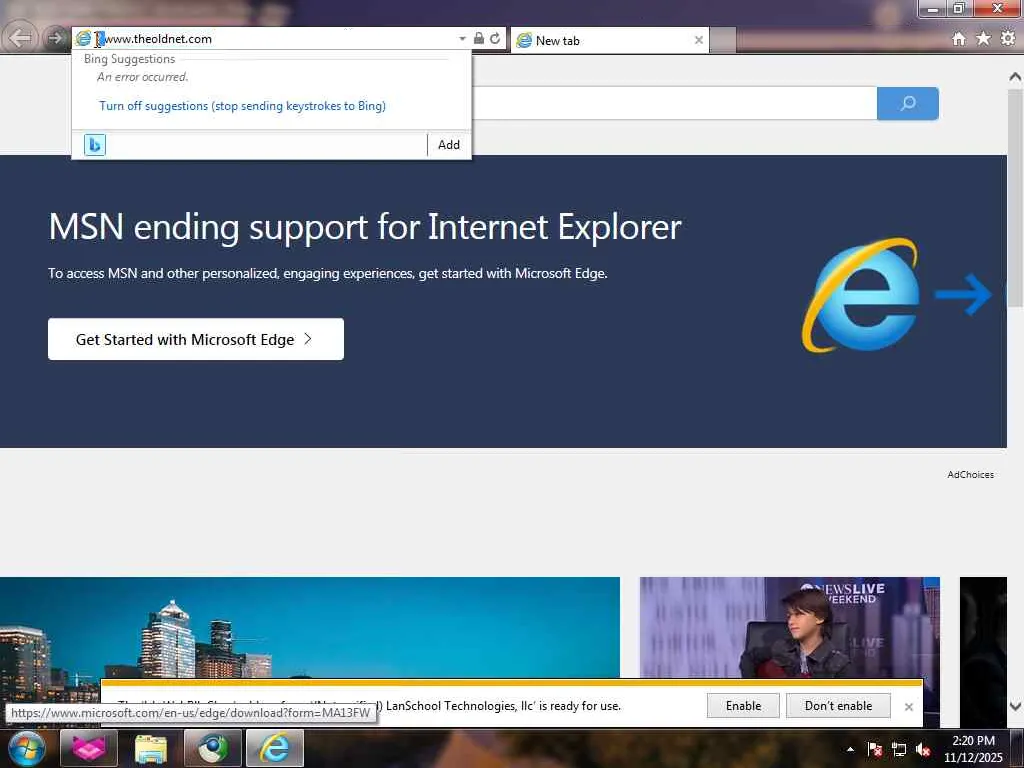Open the globe refresh taskbar app
1024x768 pixels.
tap(213, 748)
